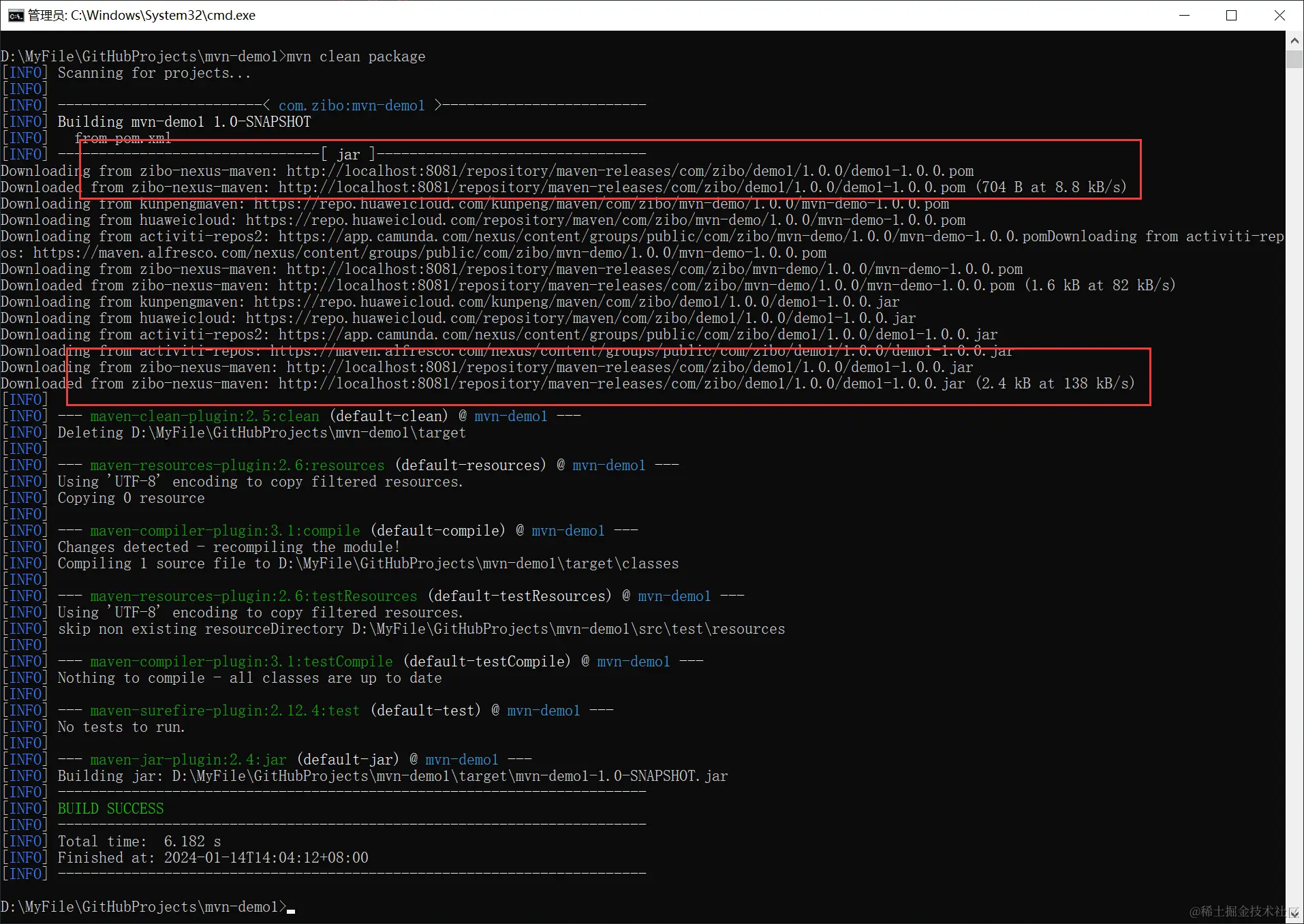Minimize the cmd.exe window
The height and width of the screenshot is (924, 1304).
[1184, 15]
